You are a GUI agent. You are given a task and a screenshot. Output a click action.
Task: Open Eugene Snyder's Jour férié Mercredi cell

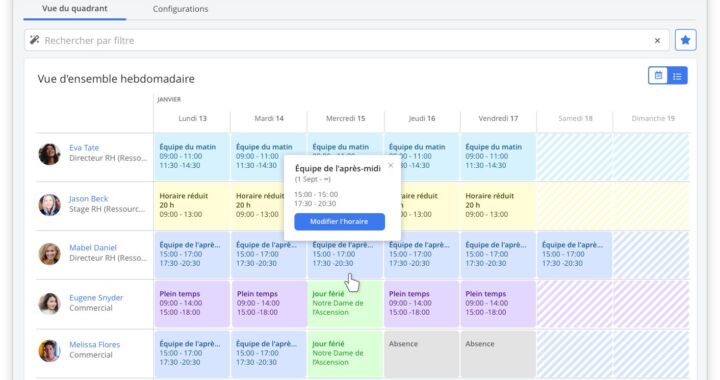click(345, 304)
